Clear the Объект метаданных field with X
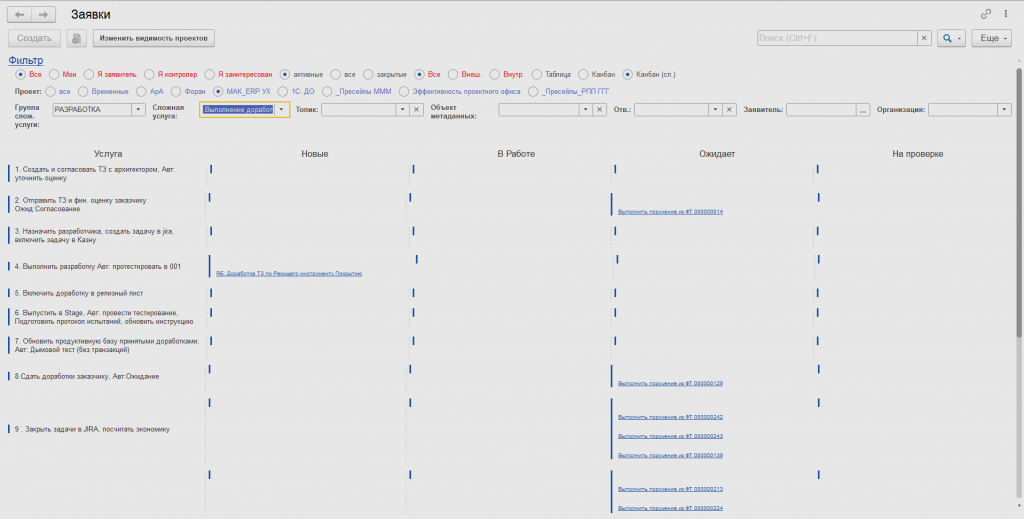This screenshot has height=519, width=1024. click(x=600, y=110)
